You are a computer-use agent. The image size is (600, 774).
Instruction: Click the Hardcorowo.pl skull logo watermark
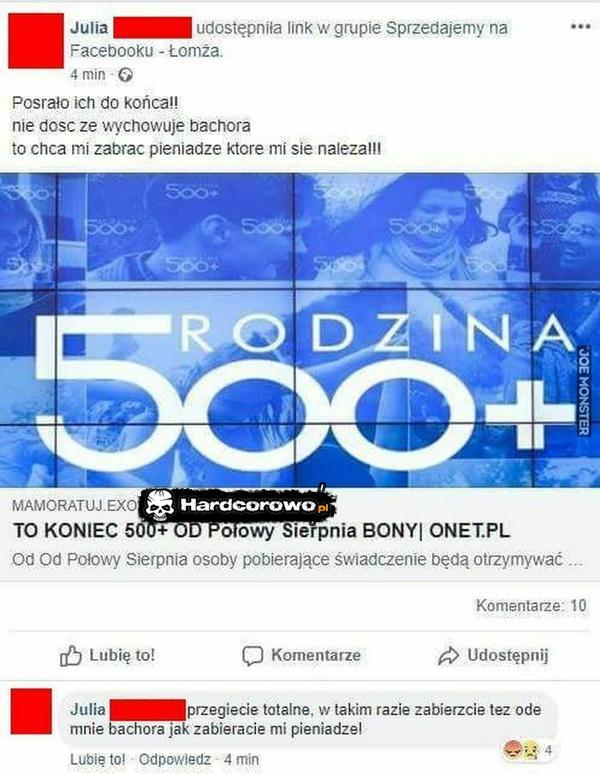click(238, 505)
